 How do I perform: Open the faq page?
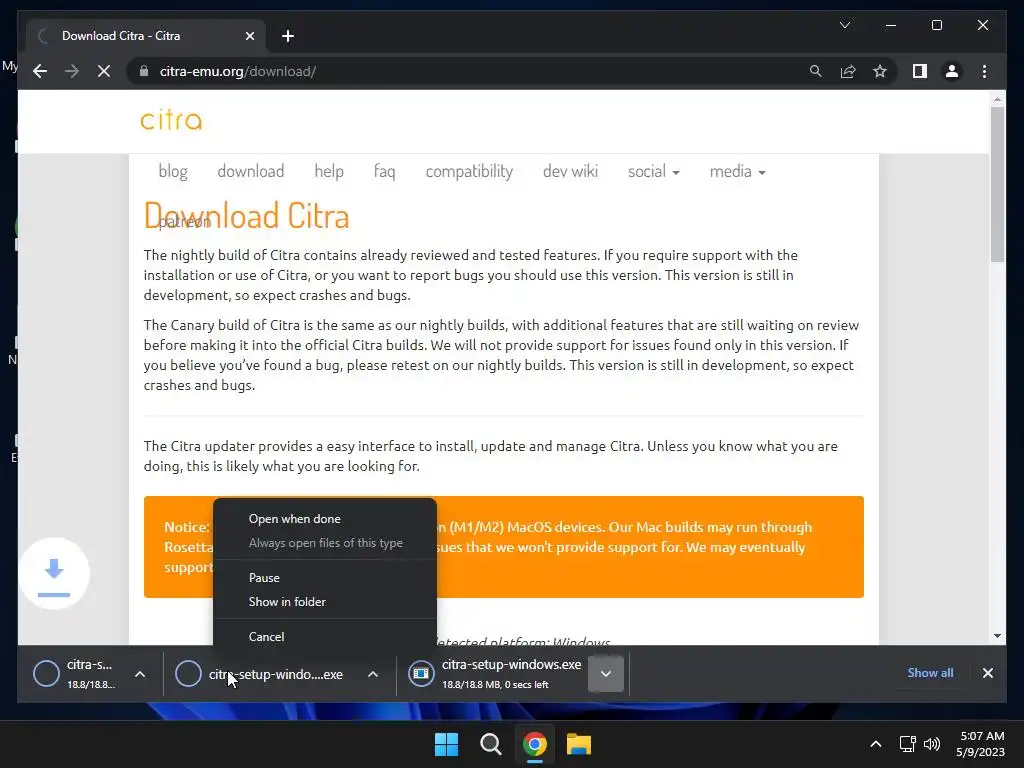tap(384, 171)
